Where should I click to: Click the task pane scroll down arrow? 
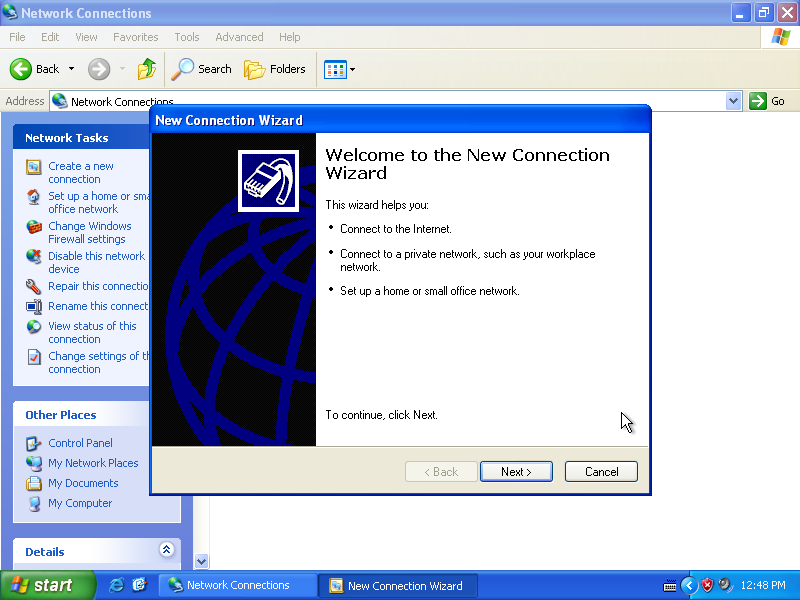point(202,561)
